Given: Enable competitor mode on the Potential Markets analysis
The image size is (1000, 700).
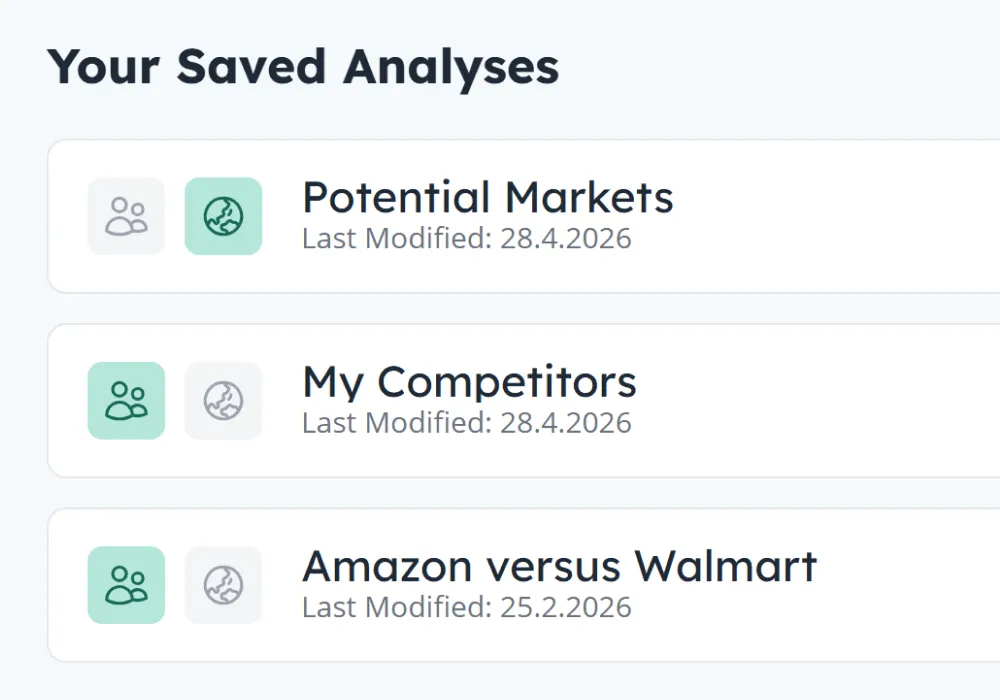Looking at the screenshot, I should 125,215.
